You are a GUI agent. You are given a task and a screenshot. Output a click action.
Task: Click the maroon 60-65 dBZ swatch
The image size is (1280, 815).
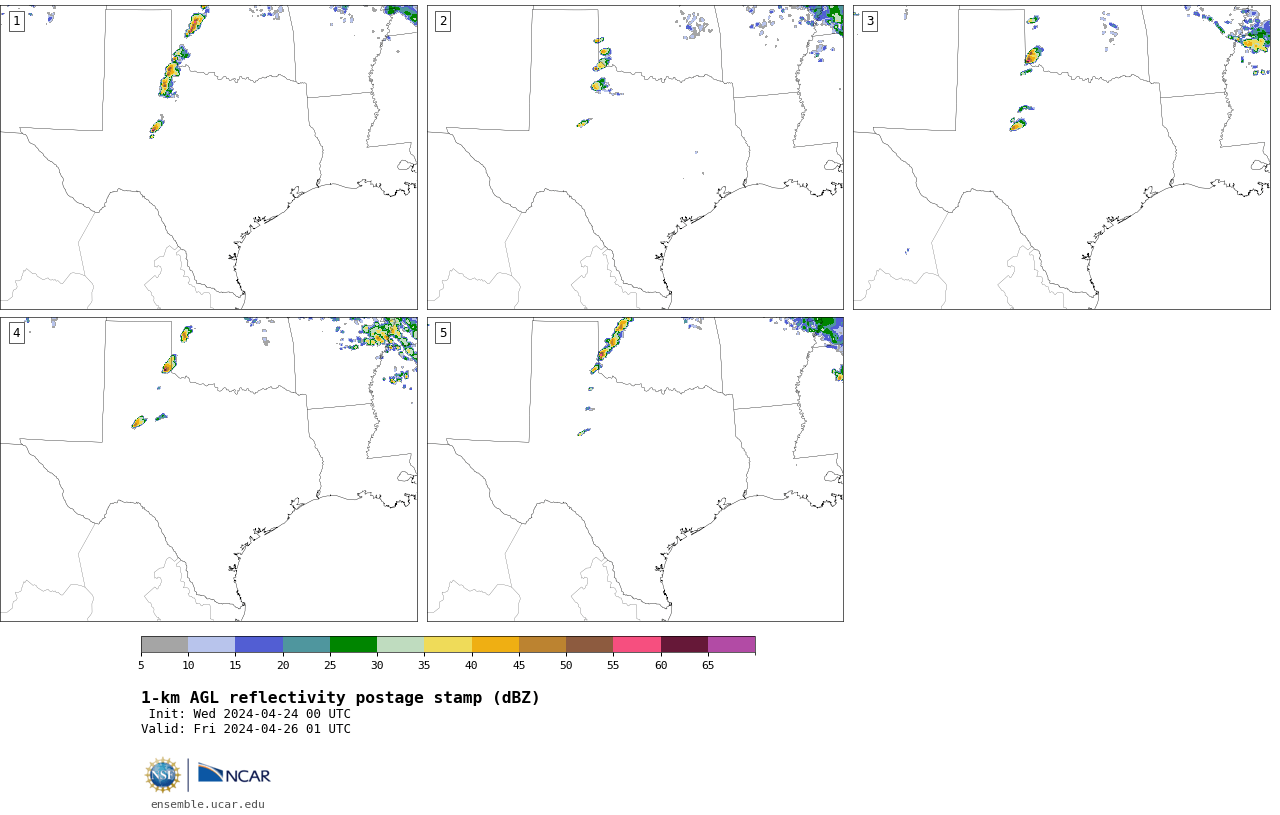684,645
